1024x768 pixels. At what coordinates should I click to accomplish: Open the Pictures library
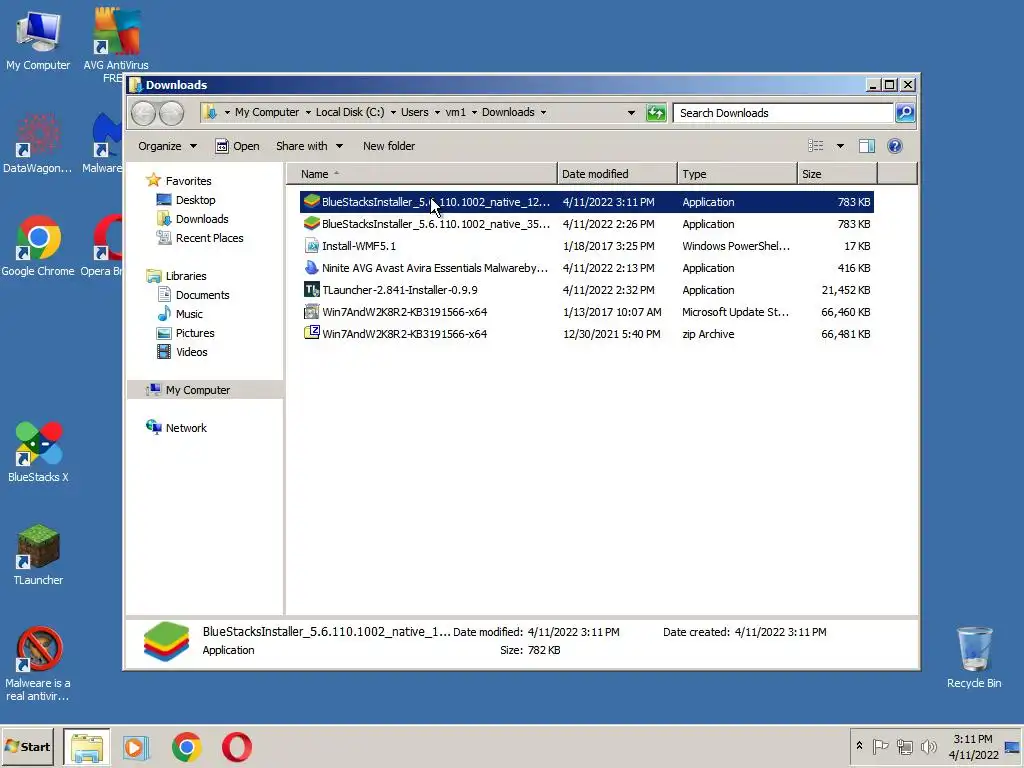[195, 333]
